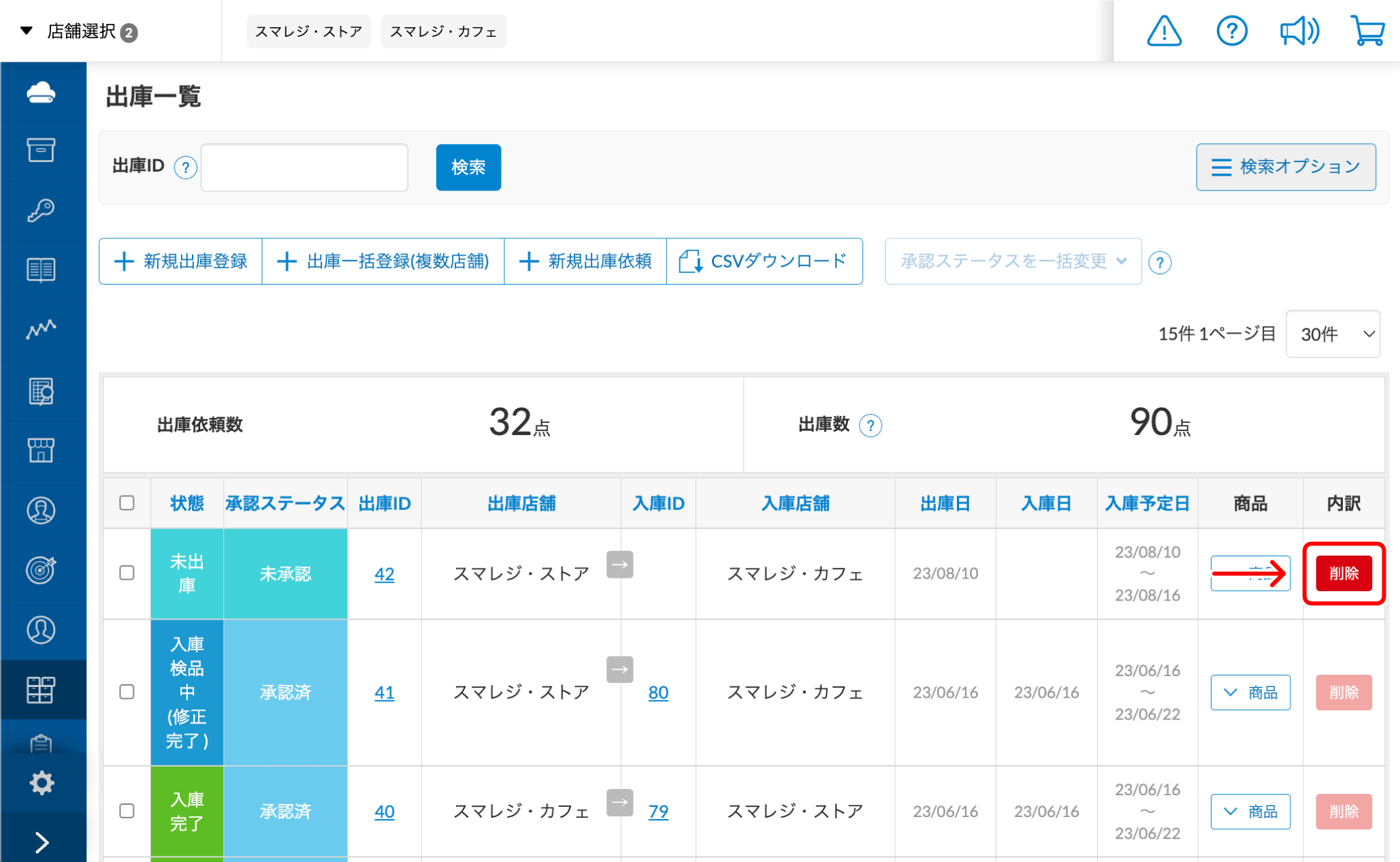Screen dimensions: 1400x862
Task: Open the shopping cart icon
Action: tap(1367, 31)
